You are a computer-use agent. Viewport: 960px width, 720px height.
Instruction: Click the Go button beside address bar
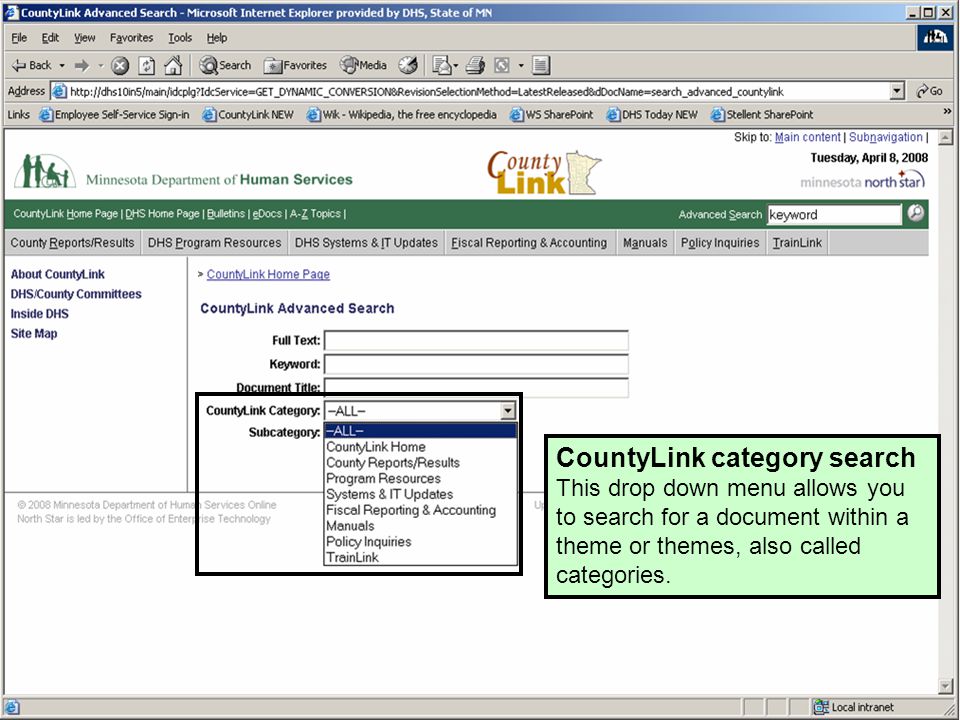(929, 91)
